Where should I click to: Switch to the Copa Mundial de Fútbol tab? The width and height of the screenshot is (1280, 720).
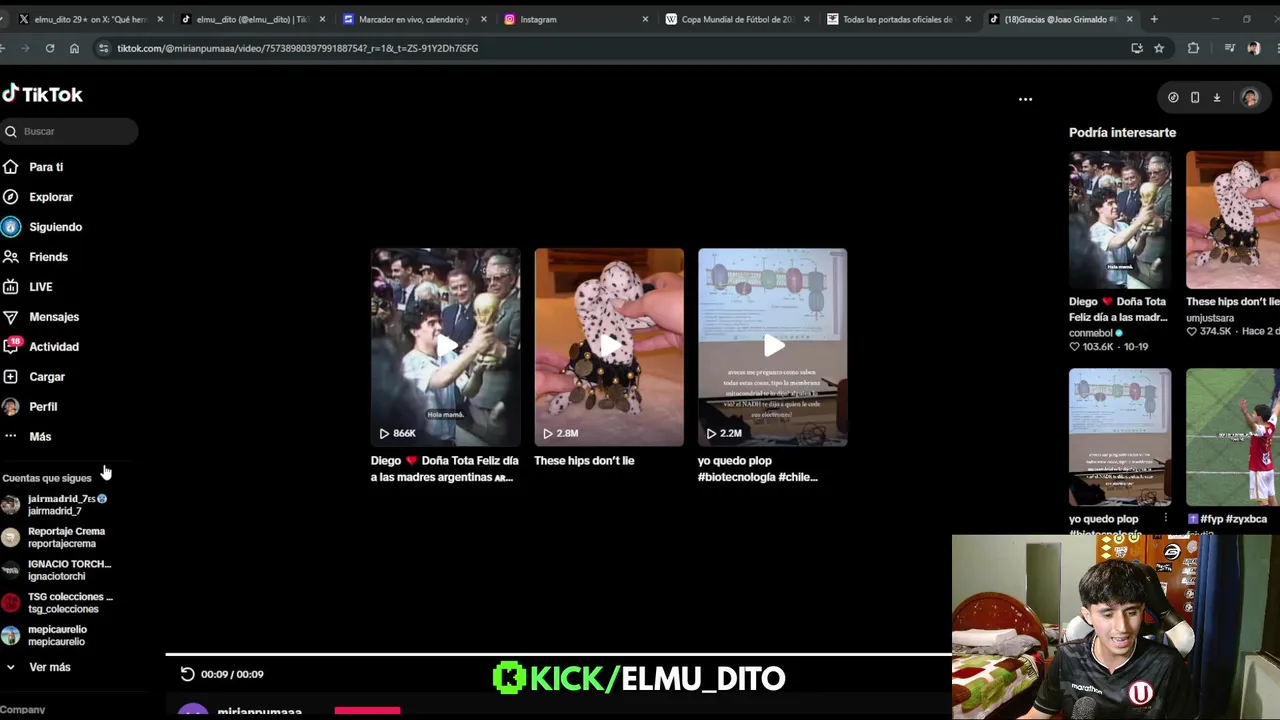737,19
